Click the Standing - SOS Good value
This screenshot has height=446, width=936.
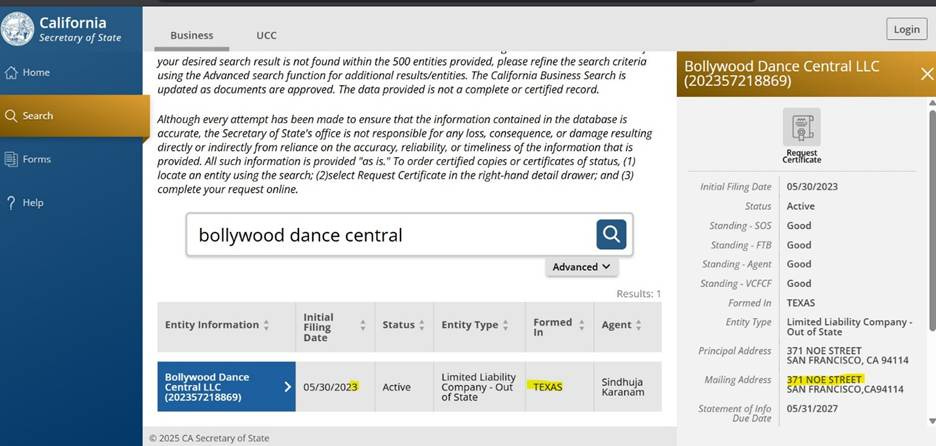tap(799, 226)
